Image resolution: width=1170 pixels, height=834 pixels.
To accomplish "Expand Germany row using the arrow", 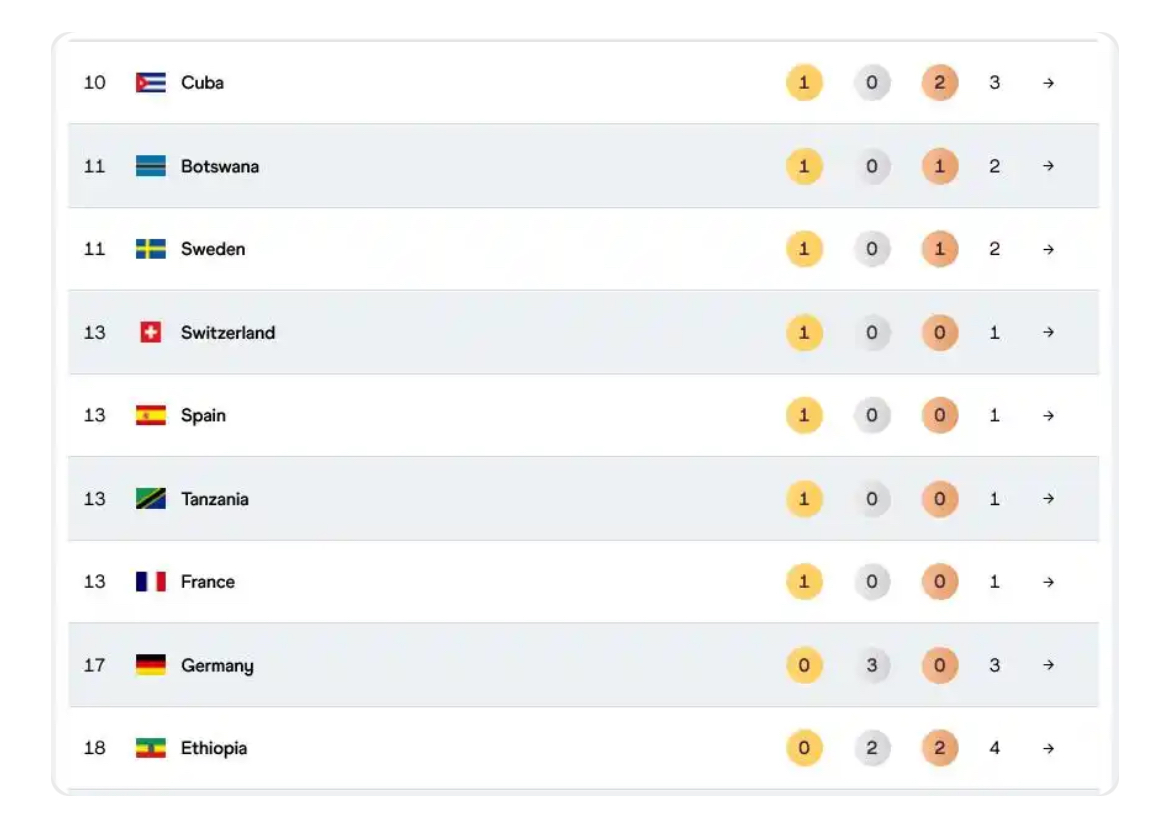I will (1048, 665).
